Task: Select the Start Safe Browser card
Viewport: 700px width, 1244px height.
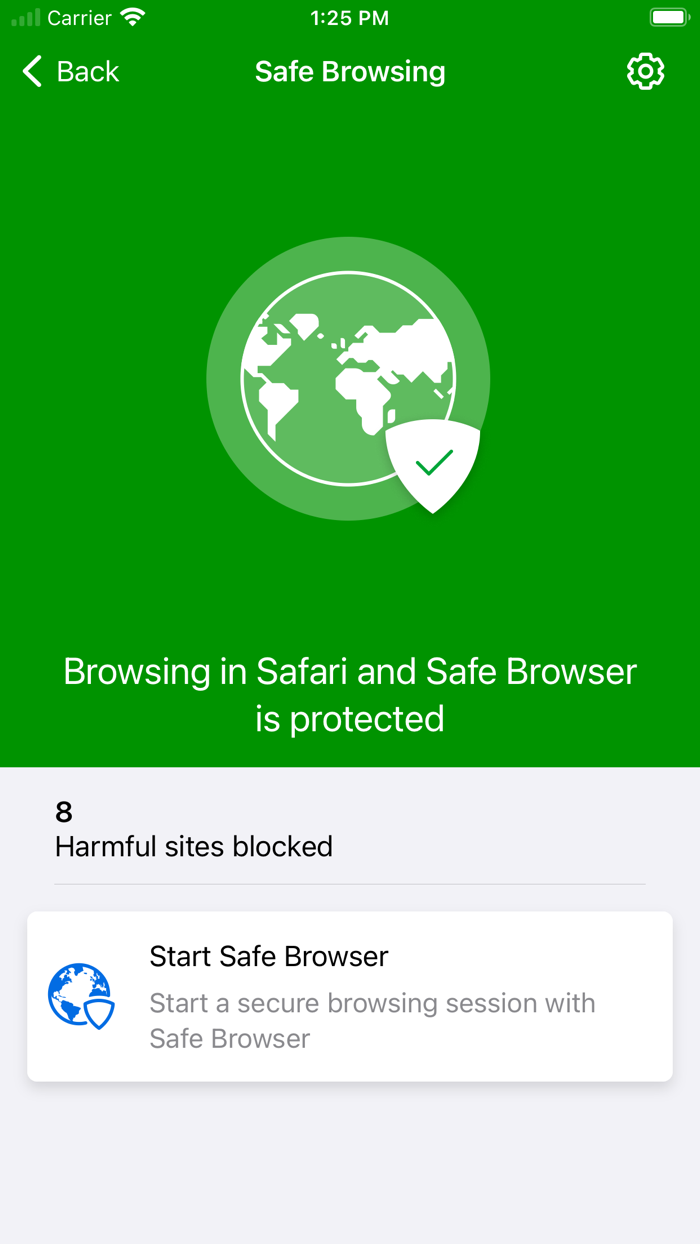Action: click(349, 997)
